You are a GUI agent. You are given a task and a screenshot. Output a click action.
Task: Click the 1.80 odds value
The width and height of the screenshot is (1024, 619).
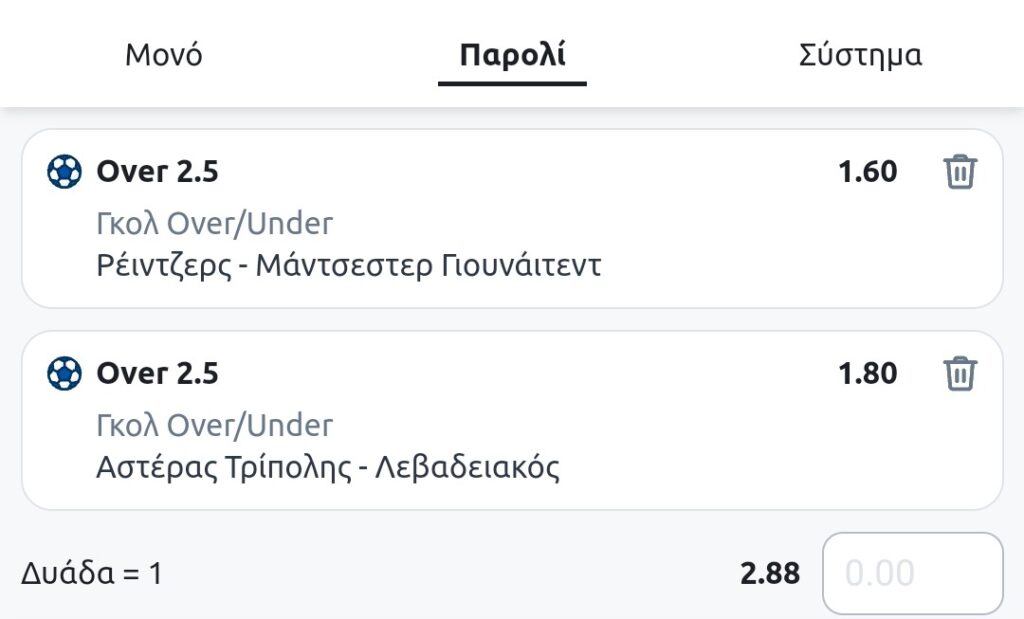click(867, 374)
